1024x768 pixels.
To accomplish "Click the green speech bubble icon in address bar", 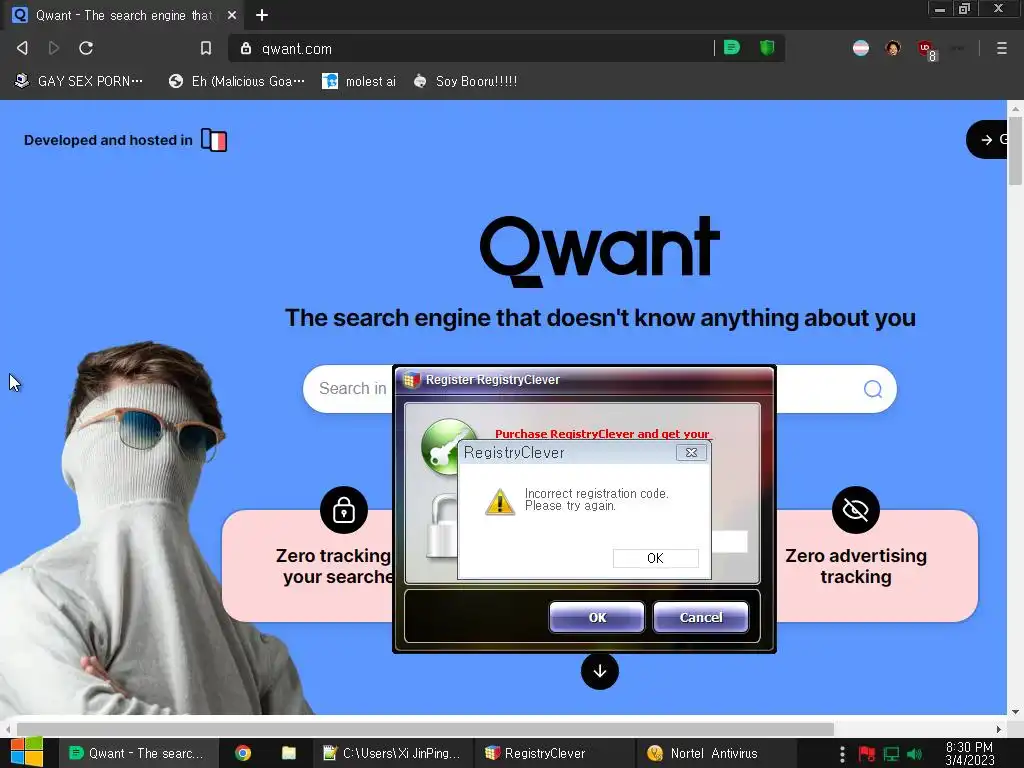I will (731, 47).
